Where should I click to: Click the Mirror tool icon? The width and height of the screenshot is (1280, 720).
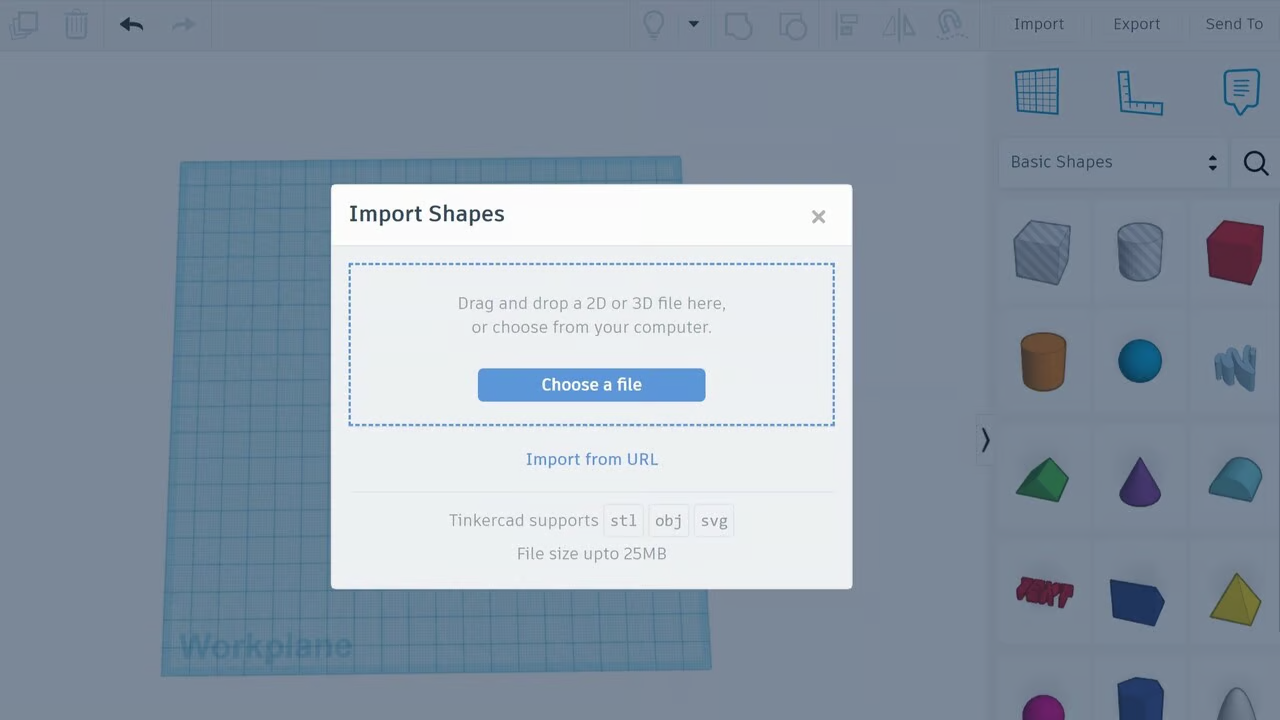[x=898, y=24]
